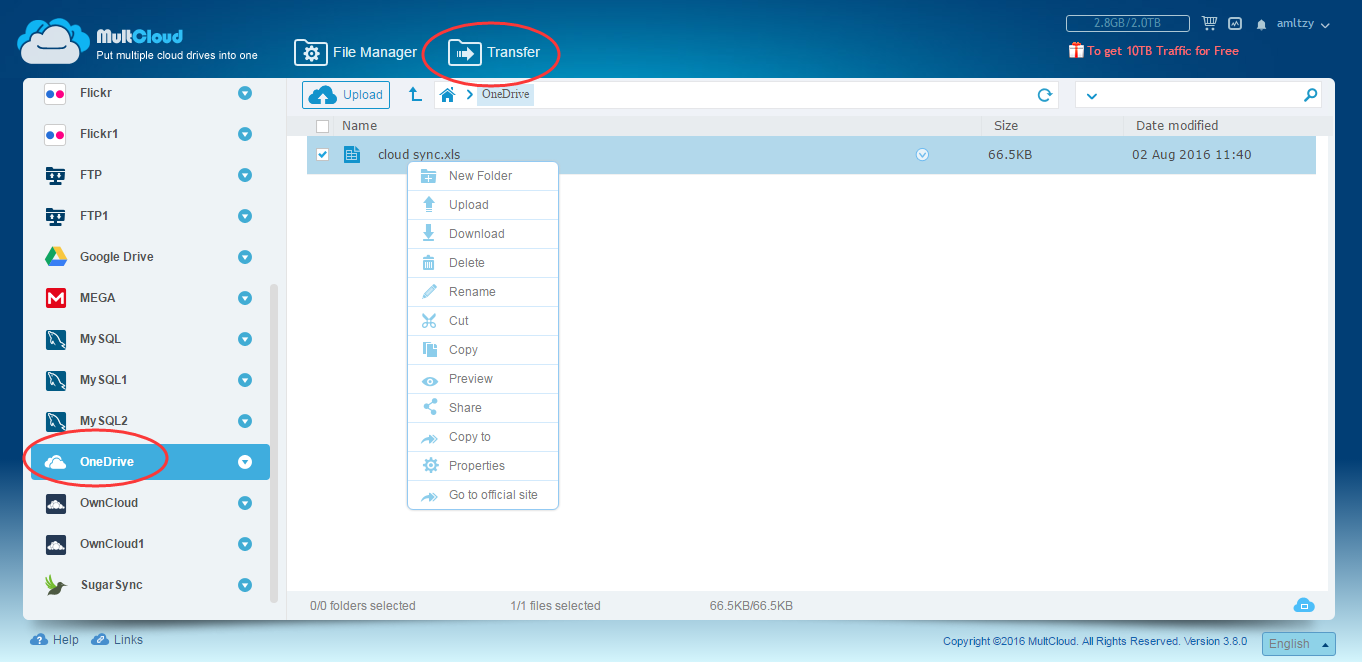The image size is (1362, 662).
Task: Click the Flickr1 service icon
Action: 56,134
